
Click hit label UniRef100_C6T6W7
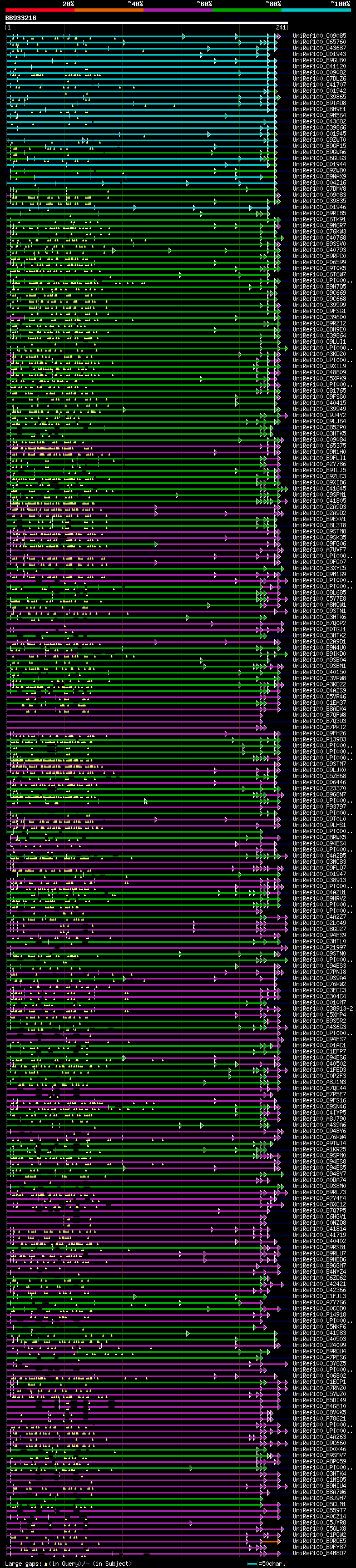[x=319, y=275]
